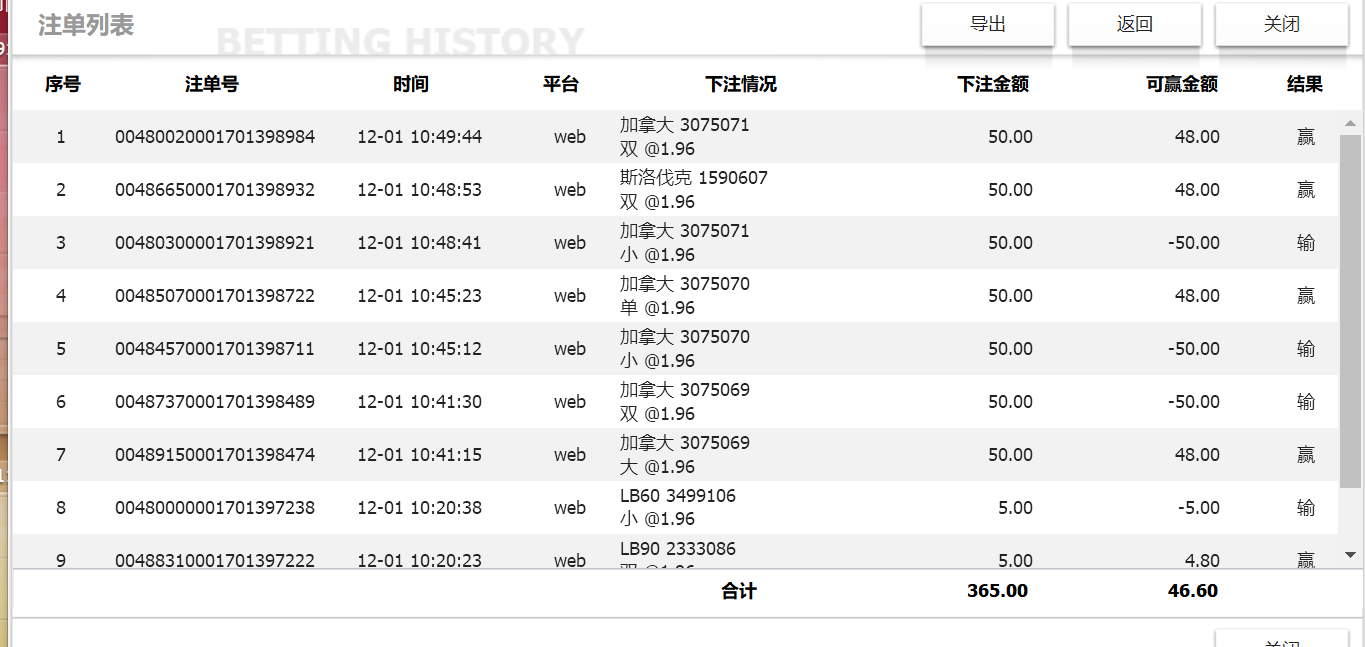Screen dimensions: 1365x647
Task: Click the 序号 column header
Action: [62, 85]
